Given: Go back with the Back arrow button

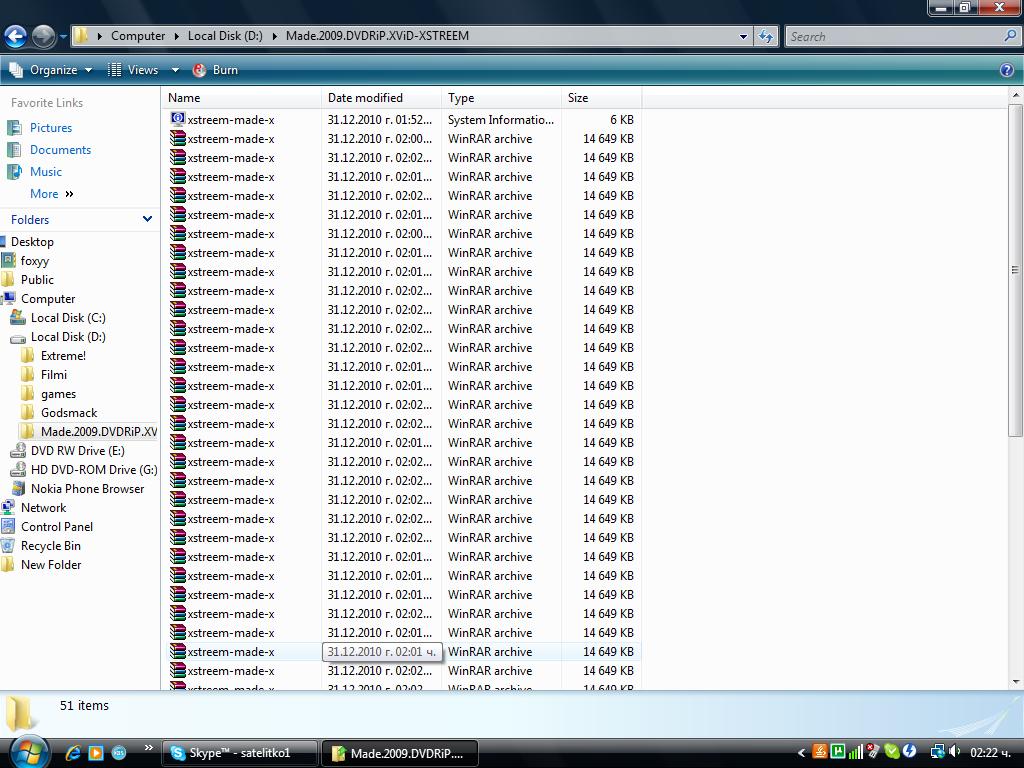Looking at the screenshot, I should pyautogui.click(x=15, y=36).
